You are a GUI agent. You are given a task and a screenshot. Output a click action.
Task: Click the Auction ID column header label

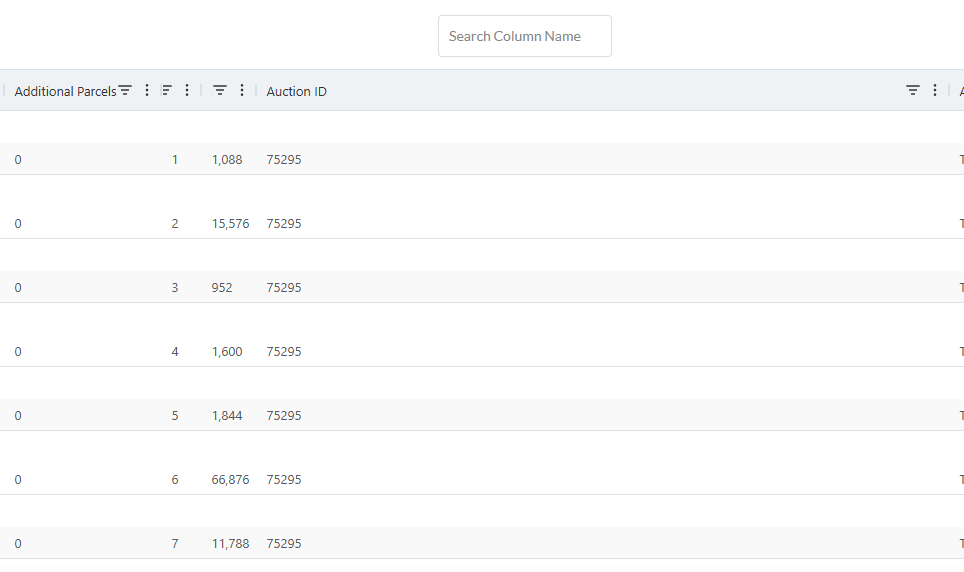[297, 91]
